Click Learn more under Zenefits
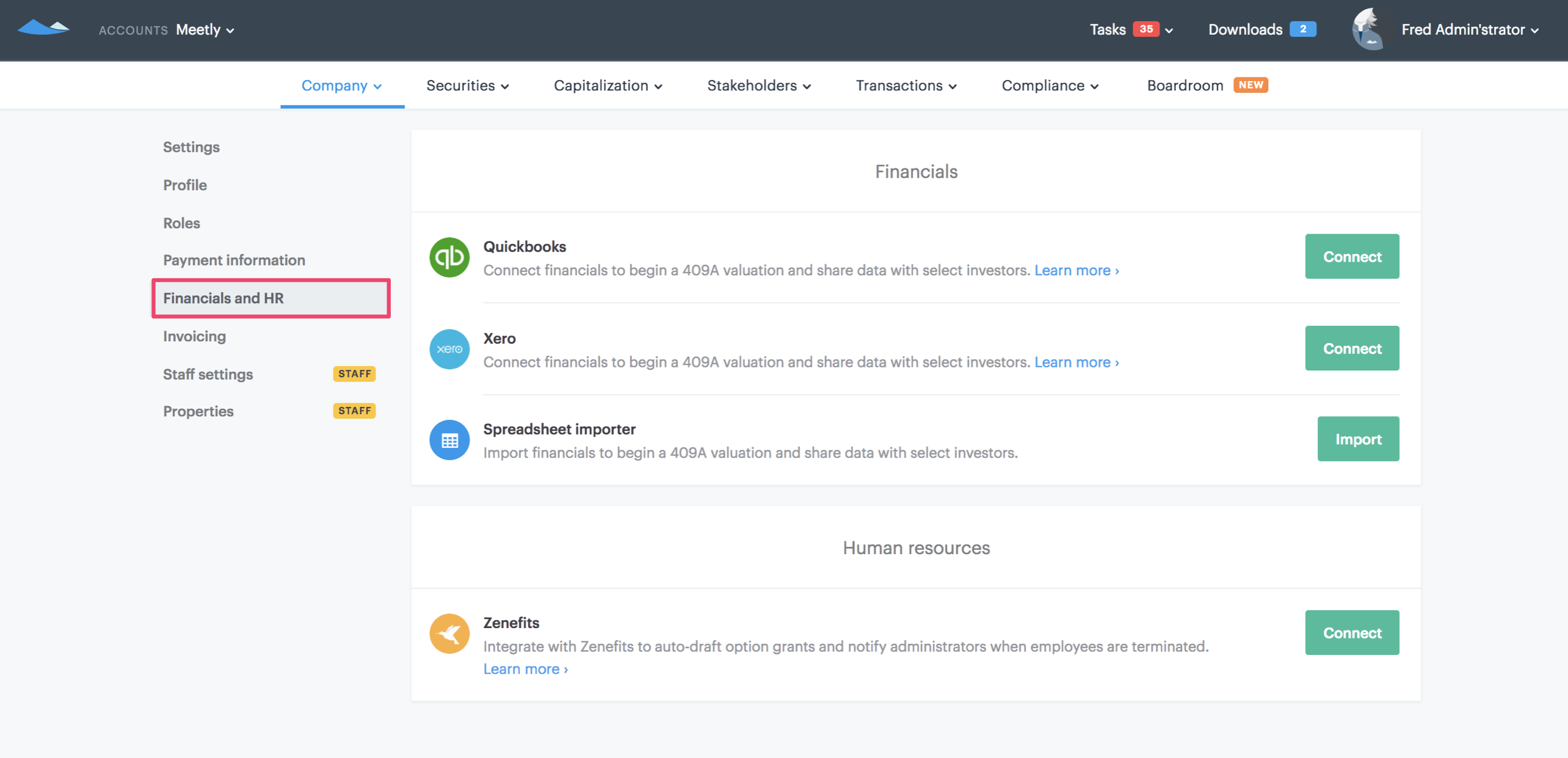Image resolution: width=1568 pixels, height=758 pixels. click(x=526, y=669)
